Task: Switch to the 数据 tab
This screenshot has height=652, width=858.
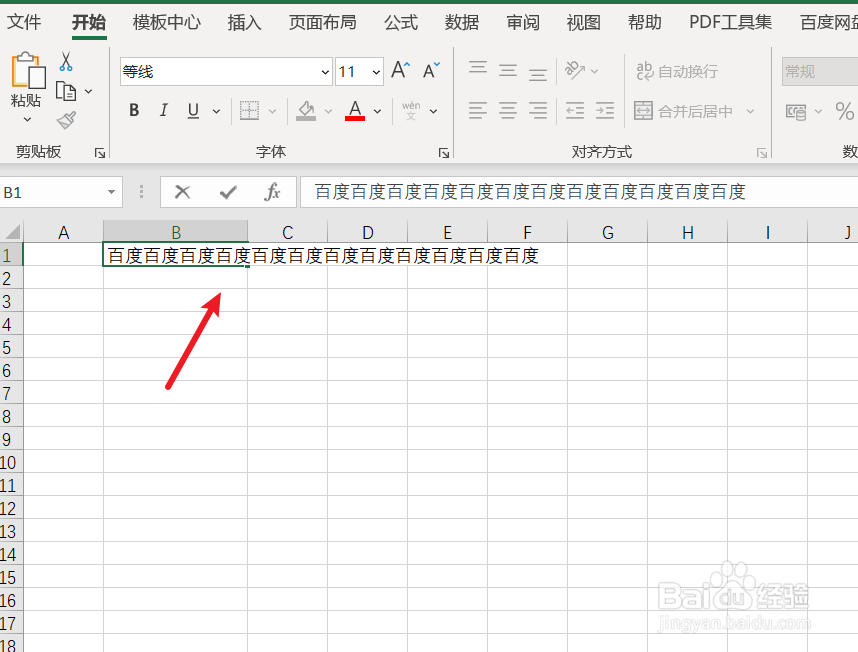Action: click(x=462, y=22)
